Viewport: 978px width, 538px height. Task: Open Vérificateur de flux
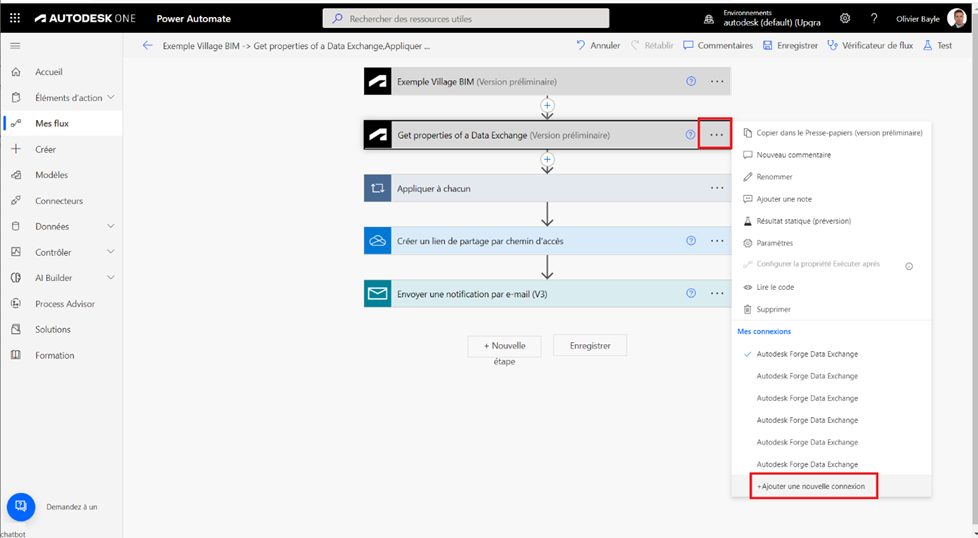coord(870,46)
